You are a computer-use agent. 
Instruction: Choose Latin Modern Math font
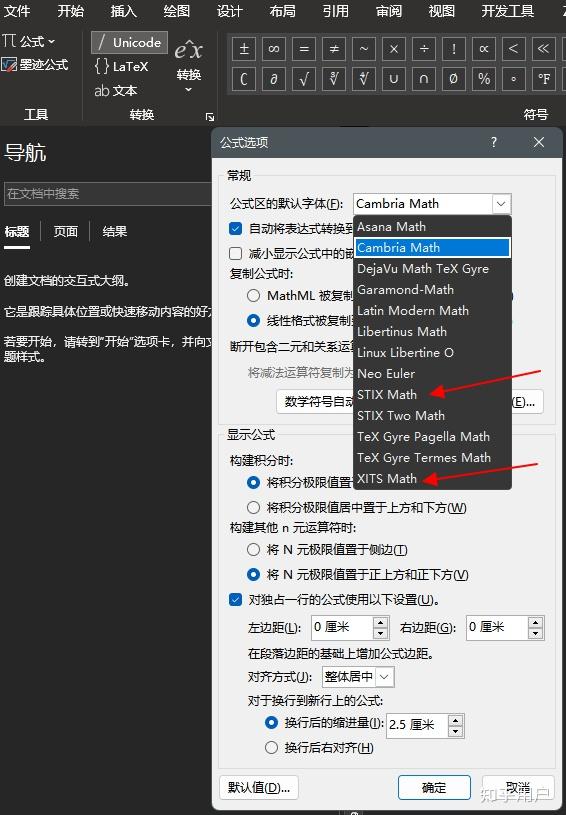(x=432, y=311)
